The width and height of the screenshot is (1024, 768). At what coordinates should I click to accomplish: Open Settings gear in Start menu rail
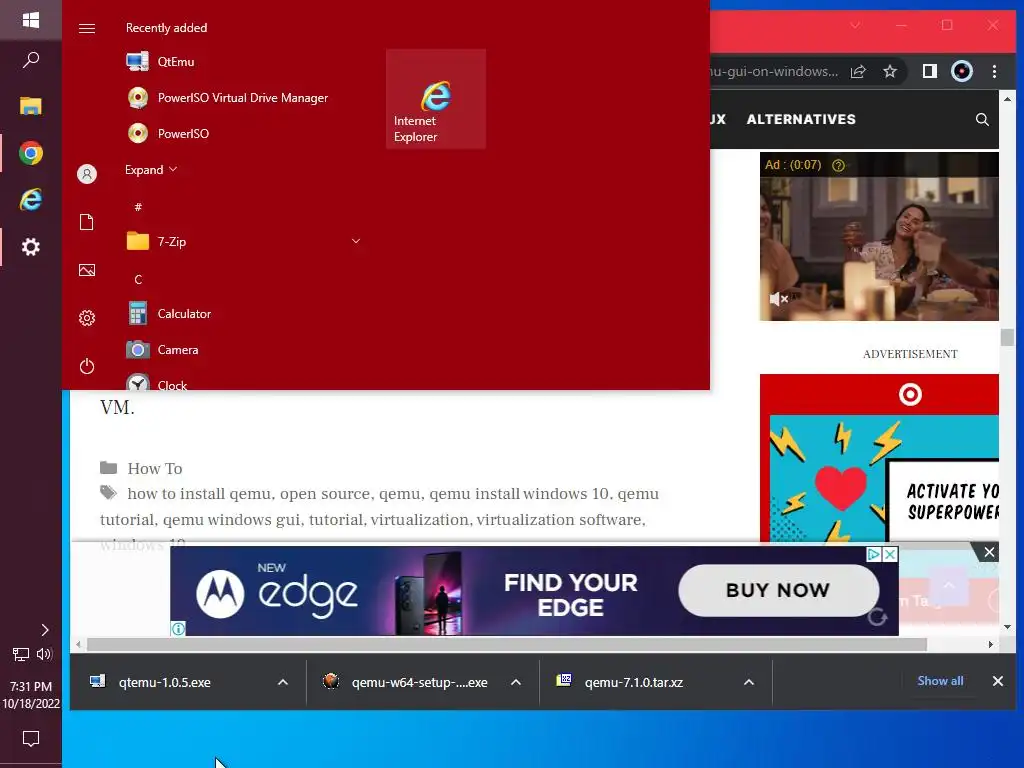tap(87, 318)
